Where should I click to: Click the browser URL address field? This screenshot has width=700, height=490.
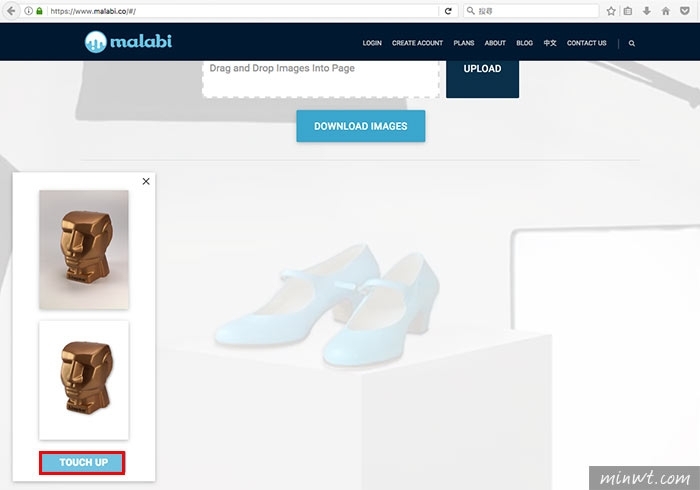tap(241, 11)
